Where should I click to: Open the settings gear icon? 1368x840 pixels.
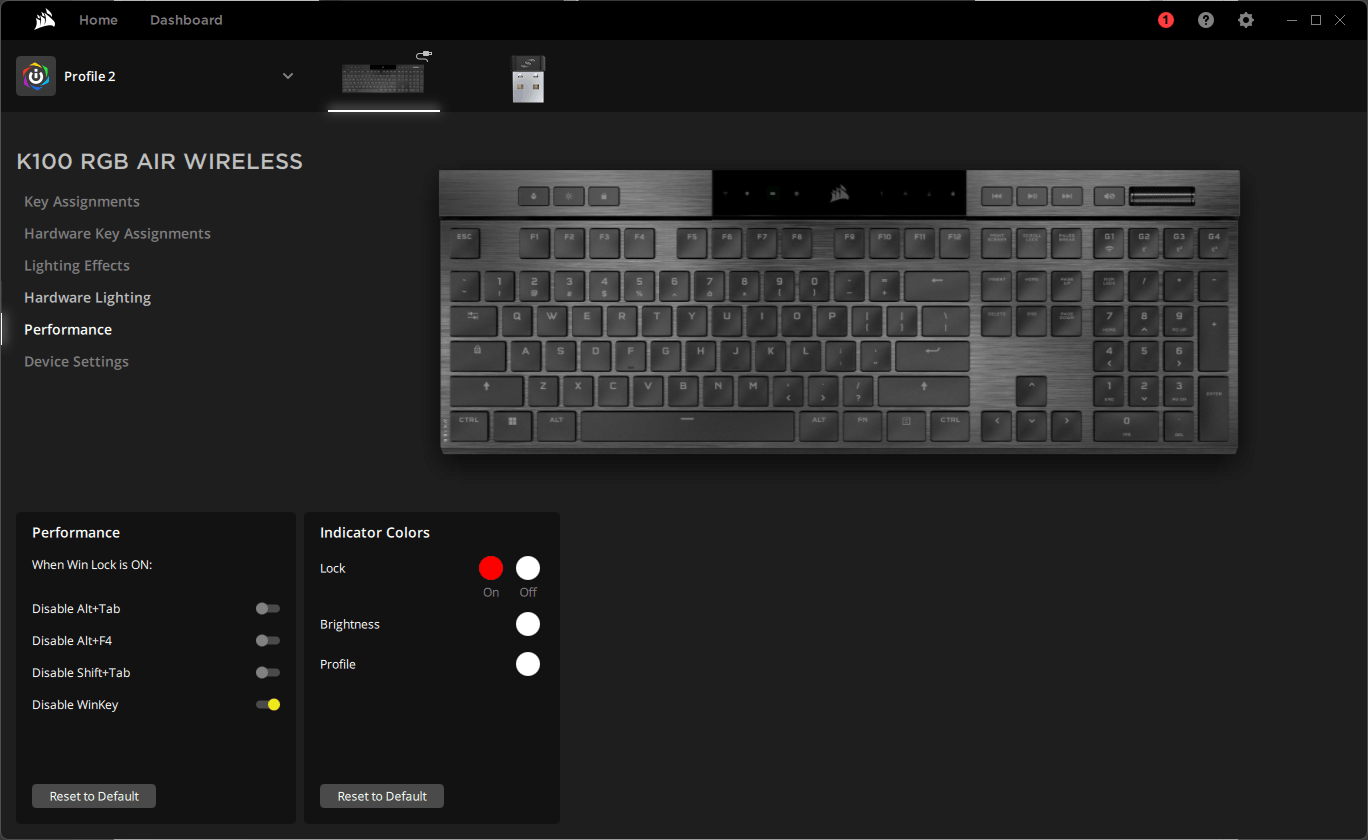click(1246, 20)
